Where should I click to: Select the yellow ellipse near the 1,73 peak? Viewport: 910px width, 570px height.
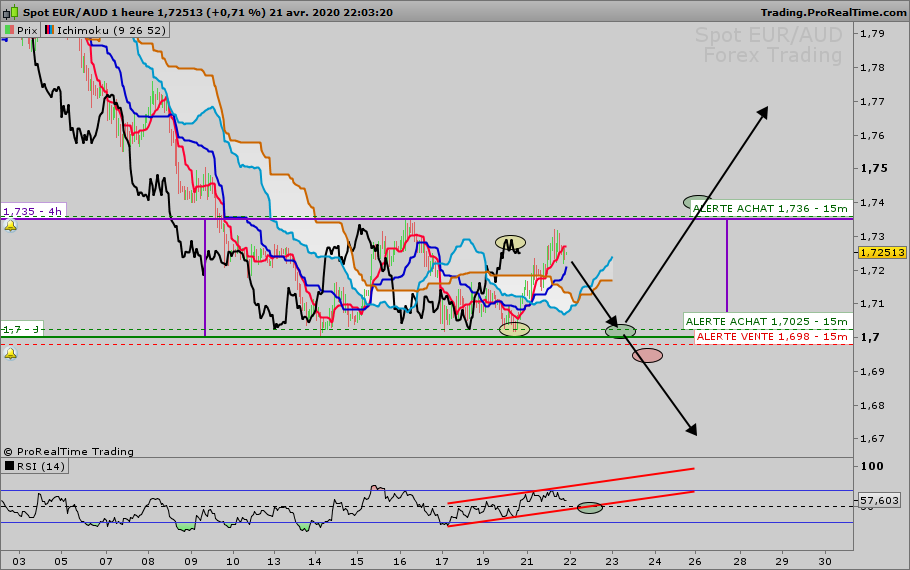pos(510,242)
